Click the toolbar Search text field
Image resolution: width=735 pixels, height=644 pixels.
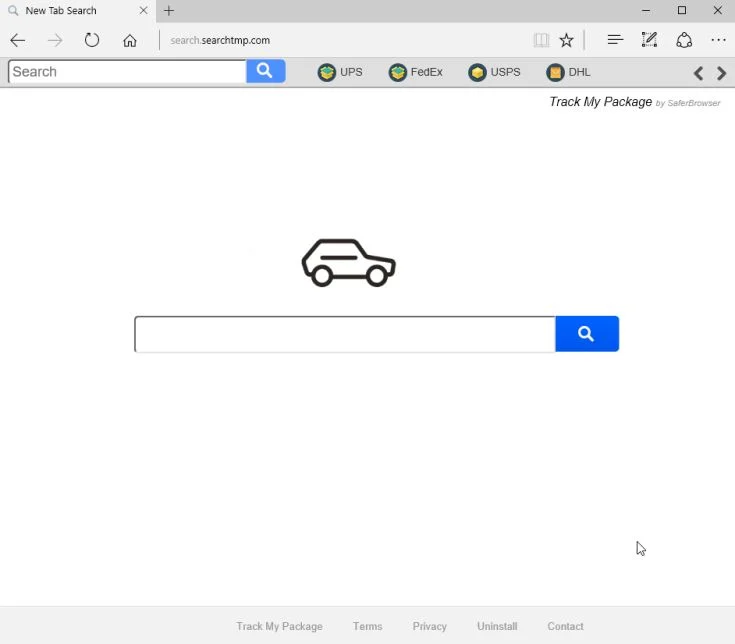(x=127, y=72)
